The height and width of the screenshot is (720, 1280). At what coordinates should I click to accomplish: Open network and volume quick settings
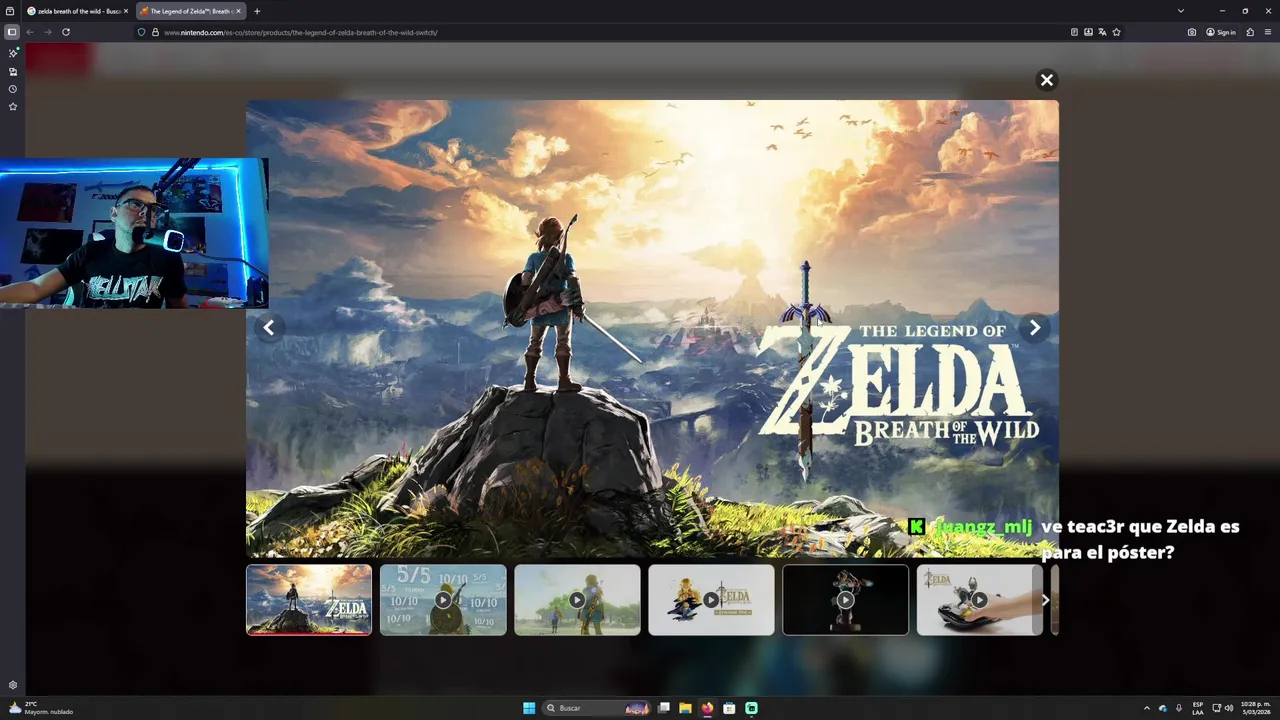pos(1222,708)
